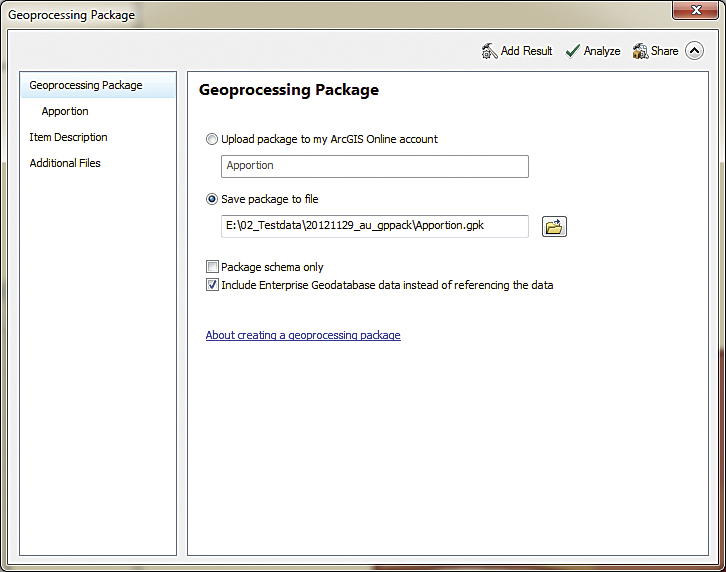Enable the Package schema only checkbox
Viewport: 726px width, 572px height.
212,267
